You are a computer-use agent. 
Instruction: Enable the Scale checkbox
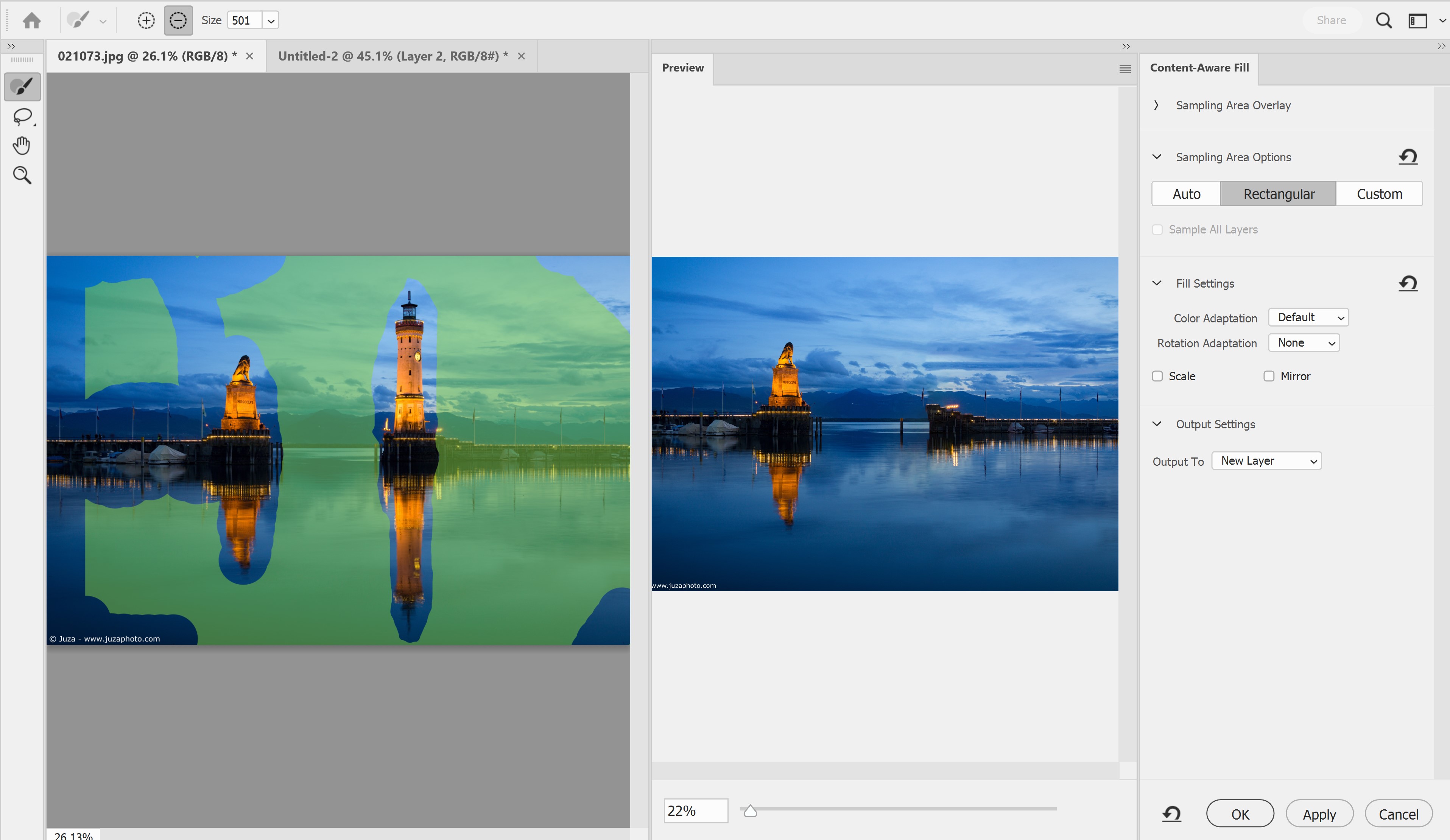(x=1157, y=376)
